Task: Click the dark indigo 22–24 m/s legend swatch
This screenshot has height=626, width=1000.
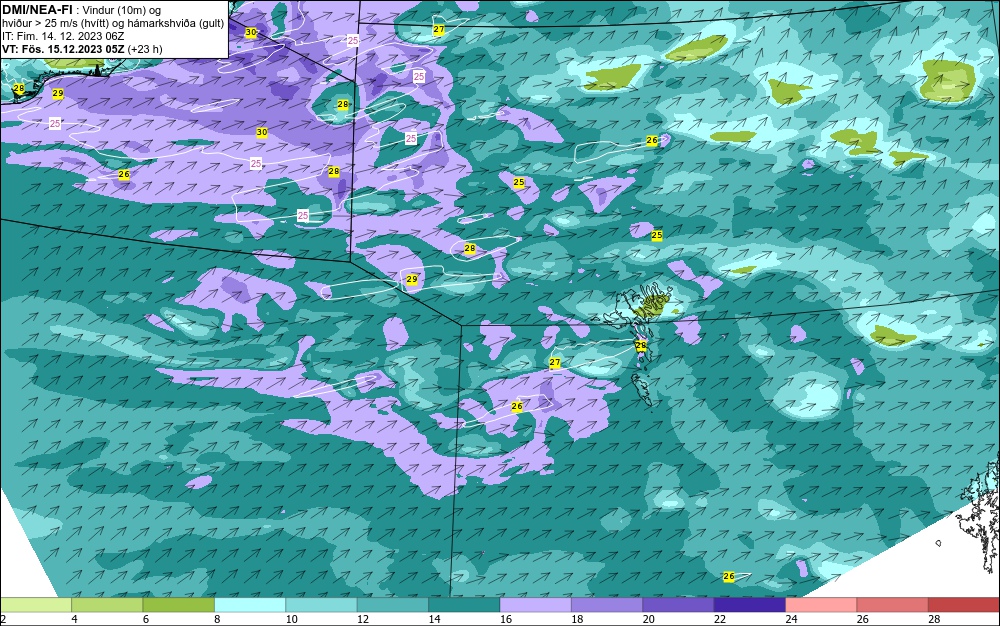Action: click(x=750, y=605)
